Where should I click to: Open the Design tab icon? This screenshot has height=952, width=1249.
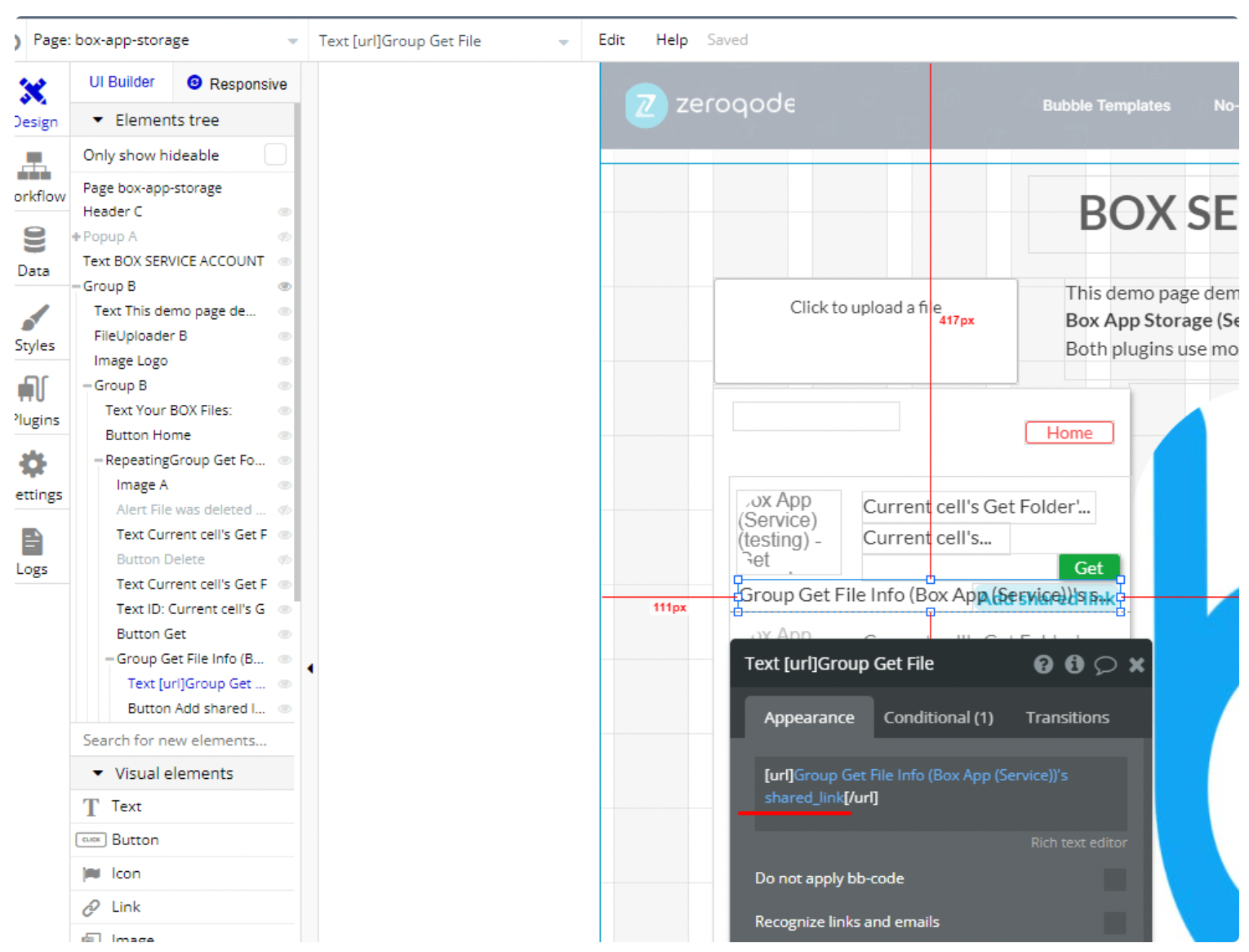coord(33,91)
